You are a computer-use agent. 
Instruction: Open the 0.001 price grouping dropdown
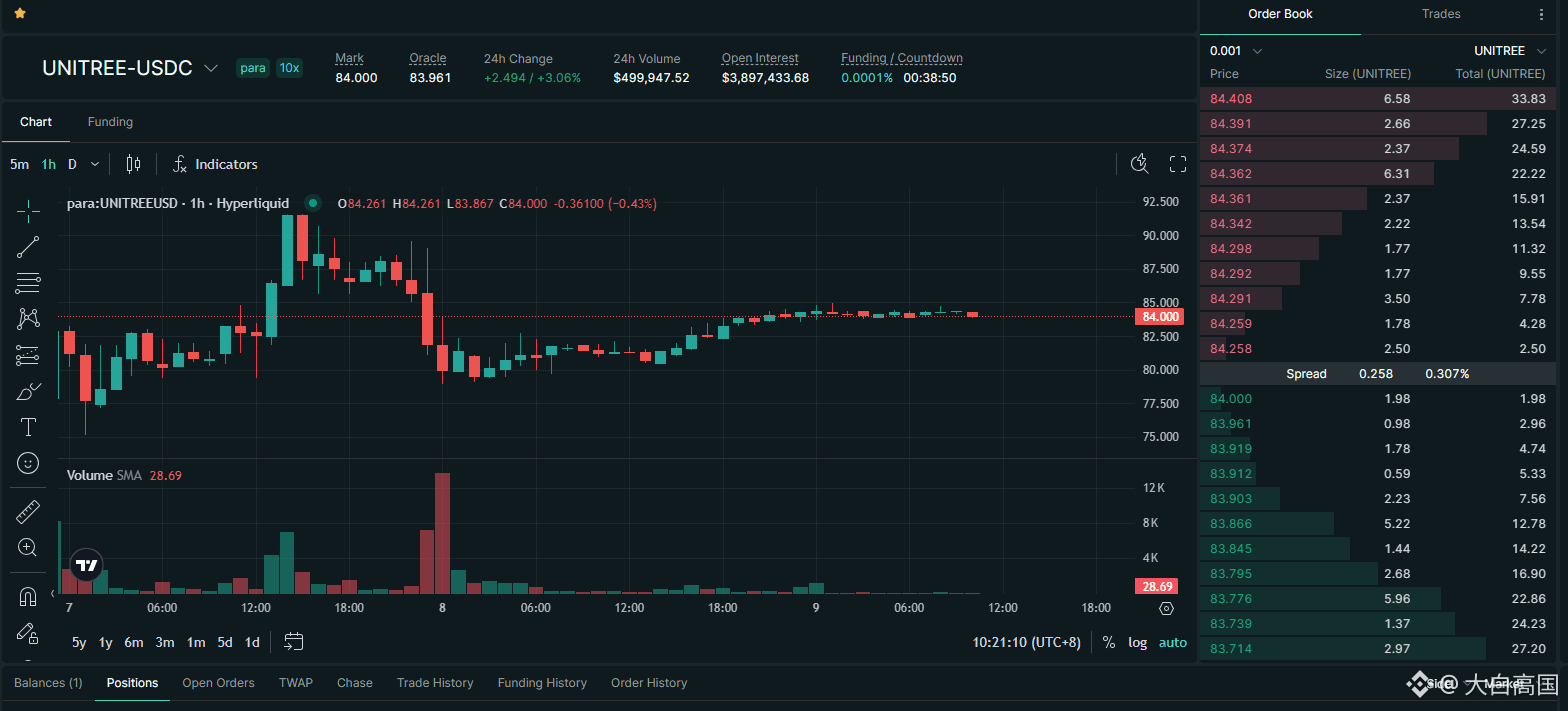pos(1236,51)
